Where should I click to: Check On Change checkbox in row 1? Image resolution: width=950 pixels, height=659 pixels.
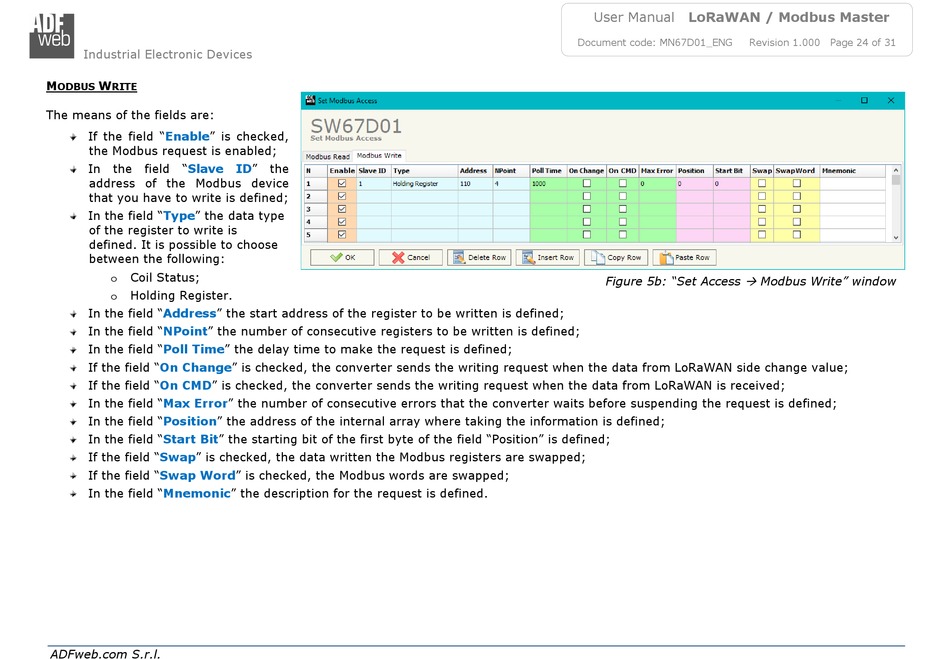tap(586, 184)
